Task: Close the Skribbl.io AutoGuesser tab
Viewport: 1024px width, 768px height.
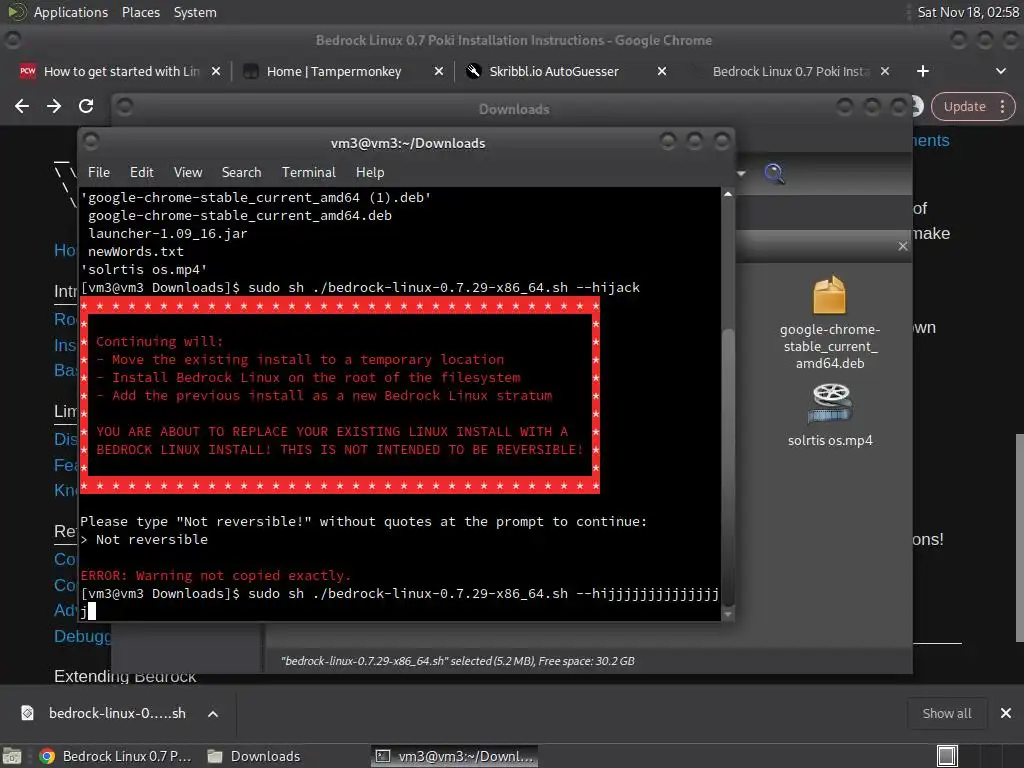Action: (x=662, y=71)
